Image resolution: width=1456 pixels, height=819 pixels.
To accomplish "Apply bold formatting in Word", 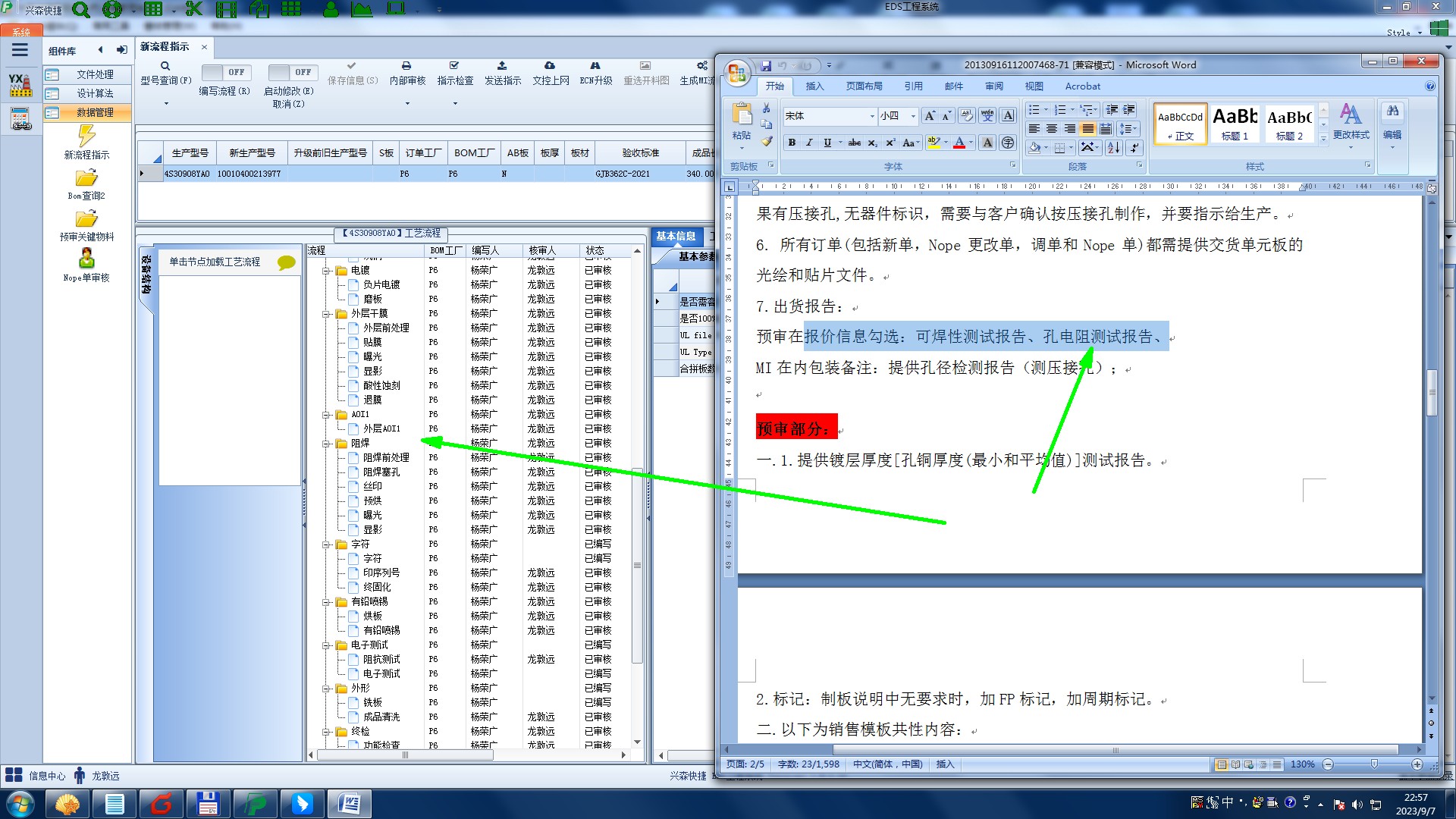I will [792, 143].
